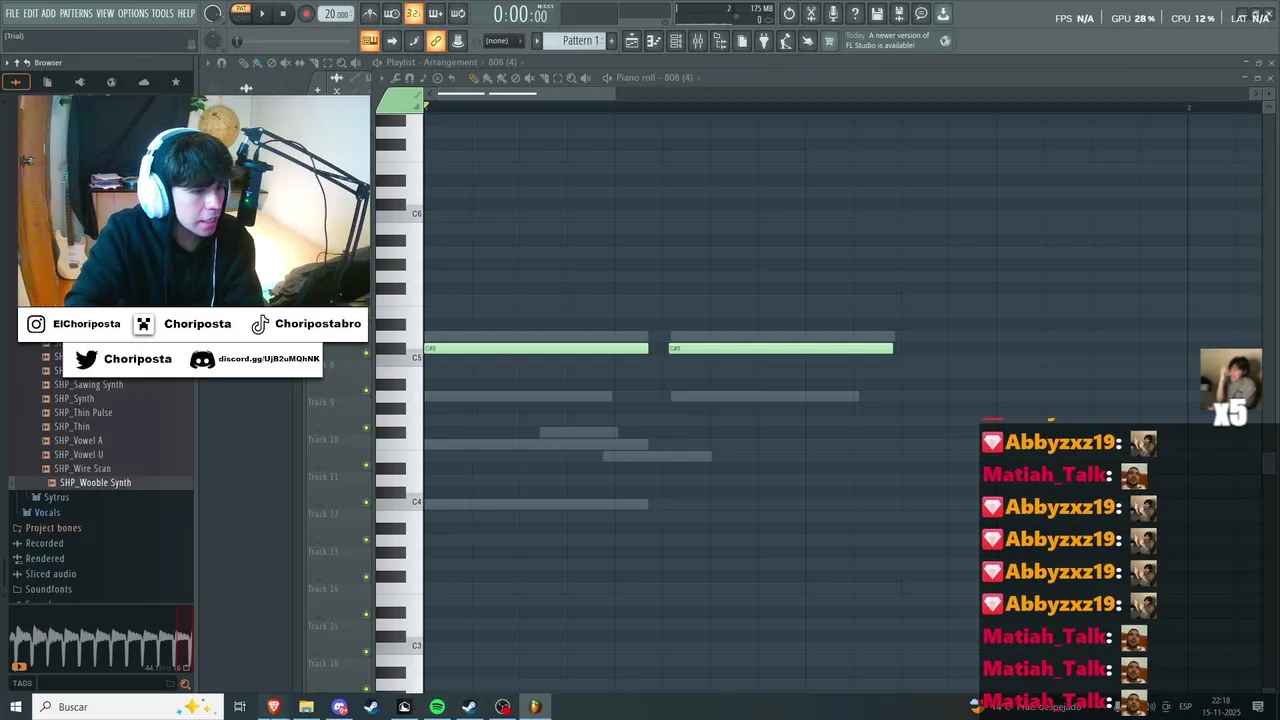
Task: Open audio editor scissors icon
Action: pyautogui.click(x=811, y=14)
